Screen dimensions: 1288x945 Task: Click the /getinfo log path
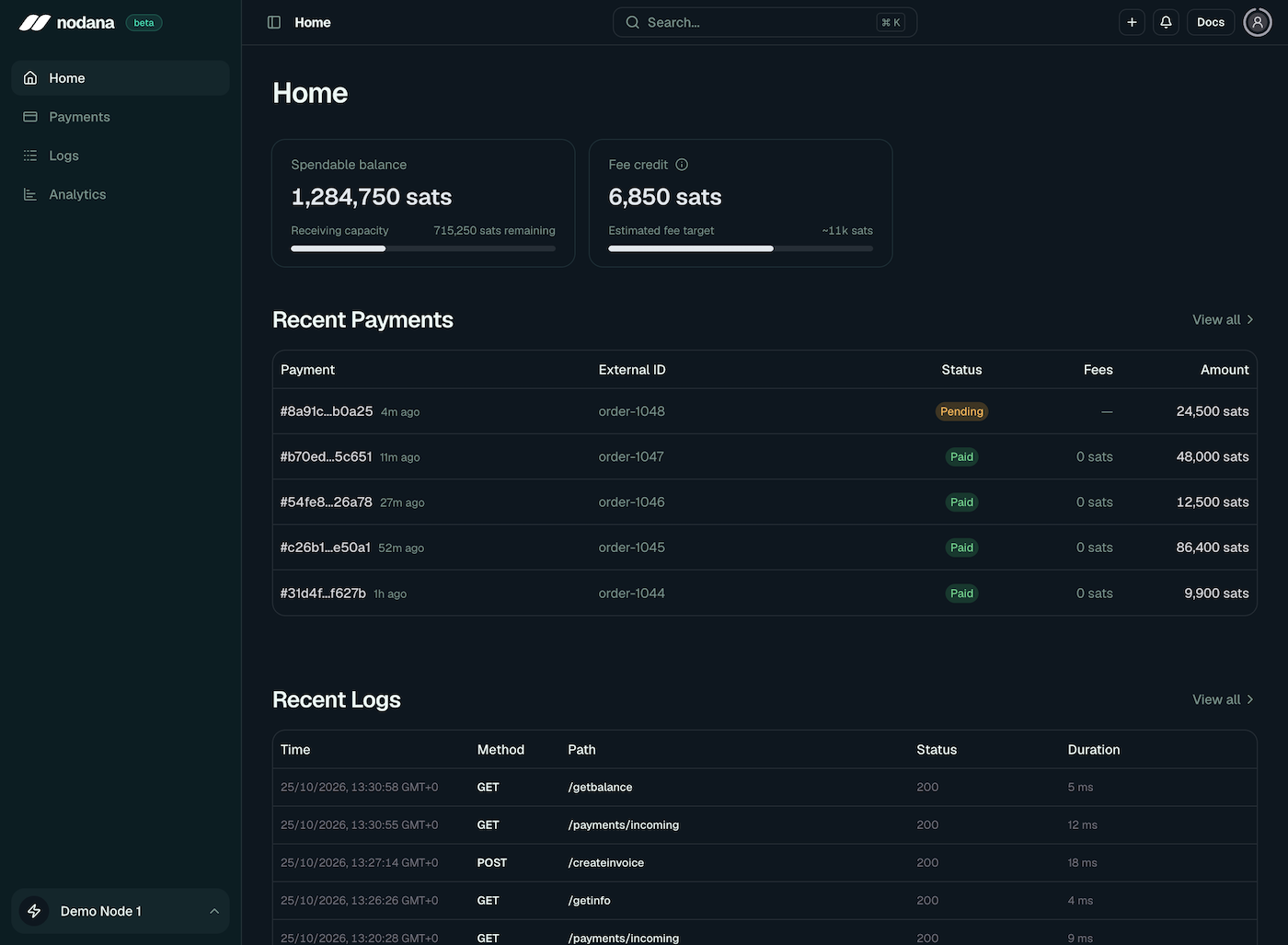589,901
